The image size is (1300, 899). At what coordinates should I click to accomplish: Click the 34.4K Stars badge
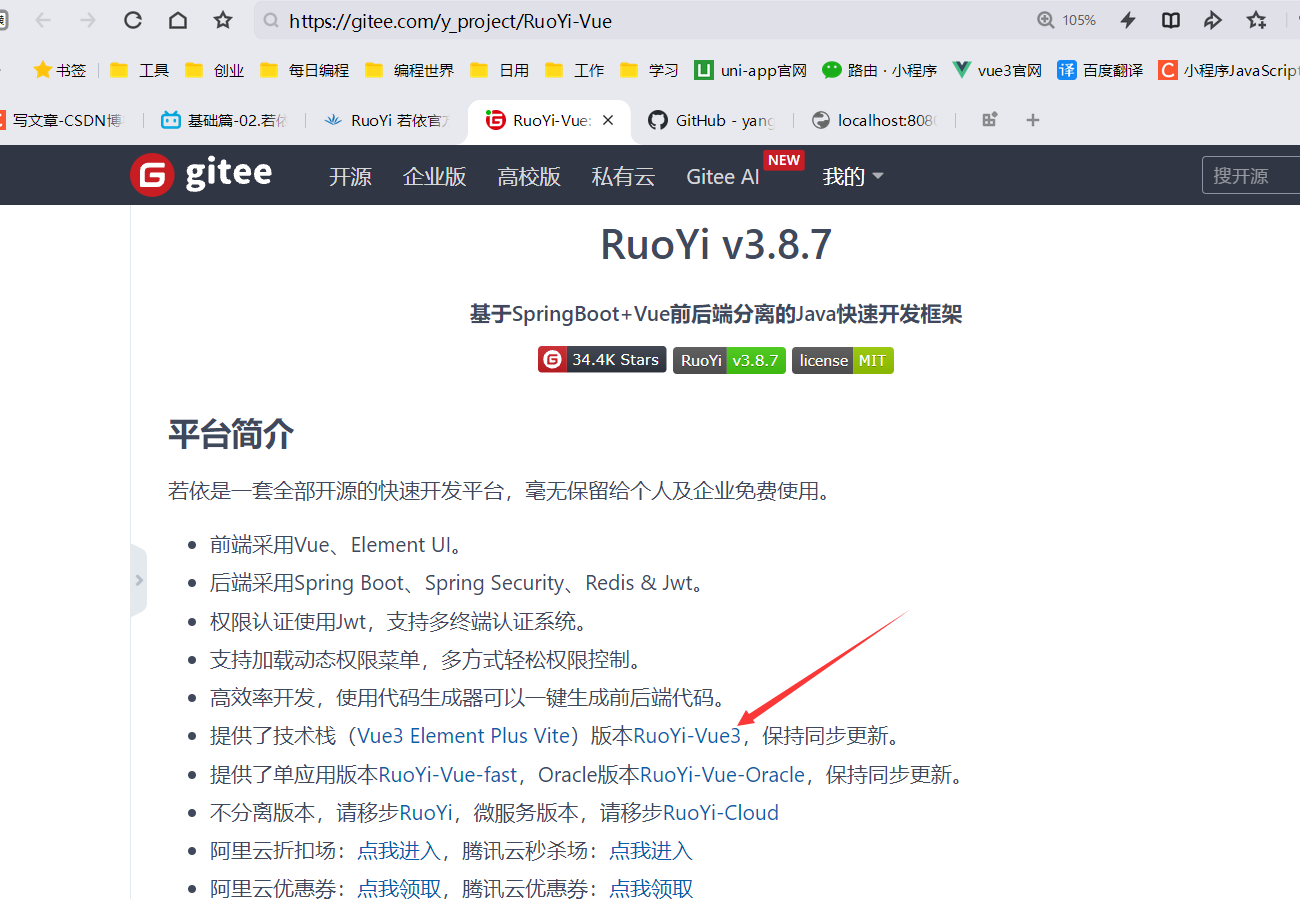pyautogui.click(x=601, y=360)
